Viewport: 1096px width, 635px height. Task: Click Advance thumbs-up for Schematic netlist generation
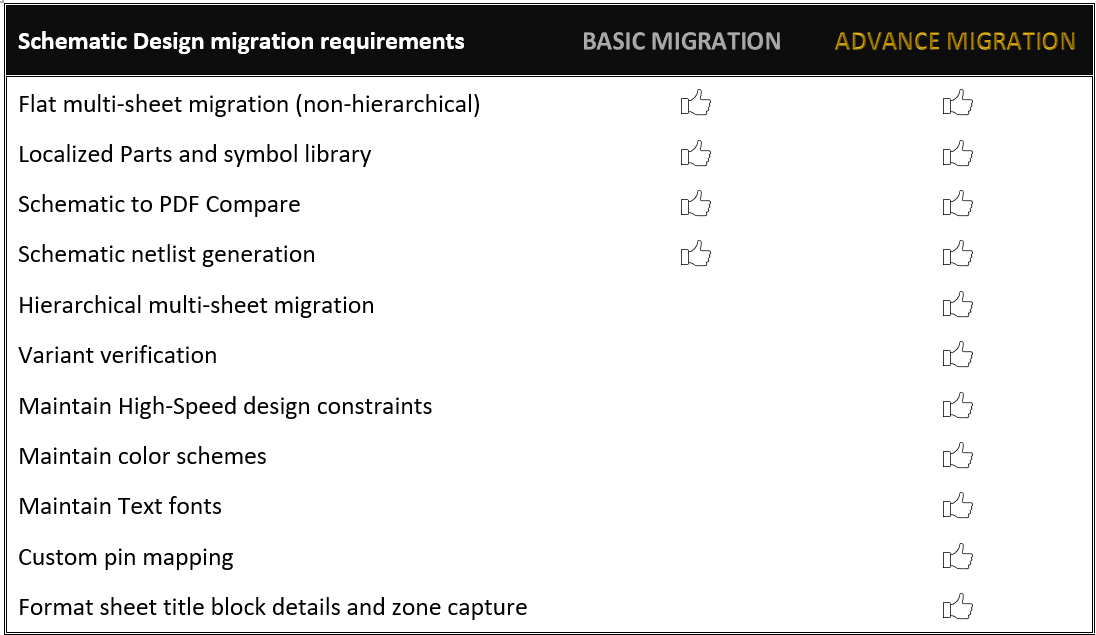coord(958,254)
